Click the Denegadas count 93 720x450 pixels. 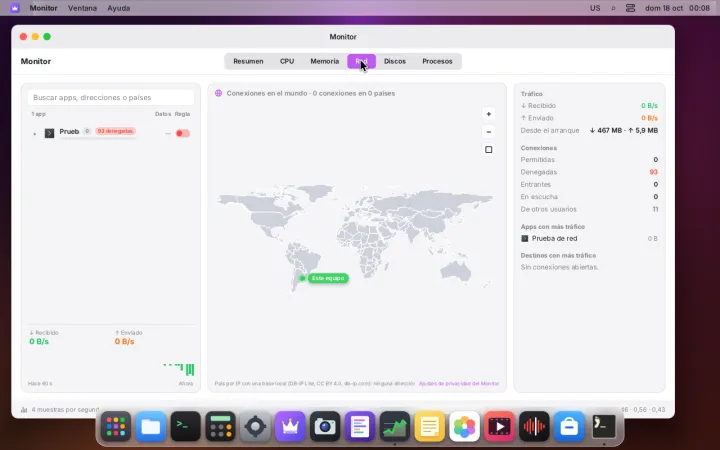pos(653,172)
